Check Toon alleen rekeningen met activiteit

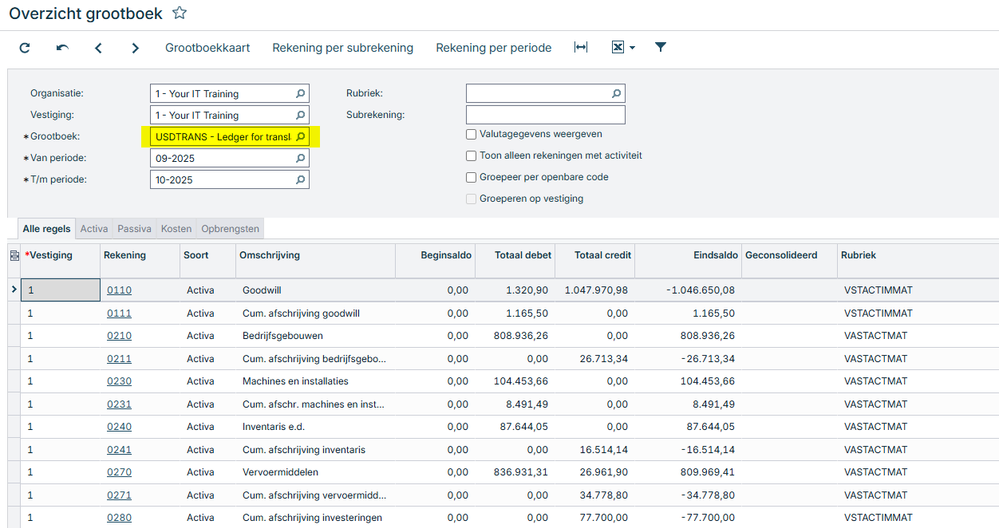pyautogui.click(x=472, y=156)
